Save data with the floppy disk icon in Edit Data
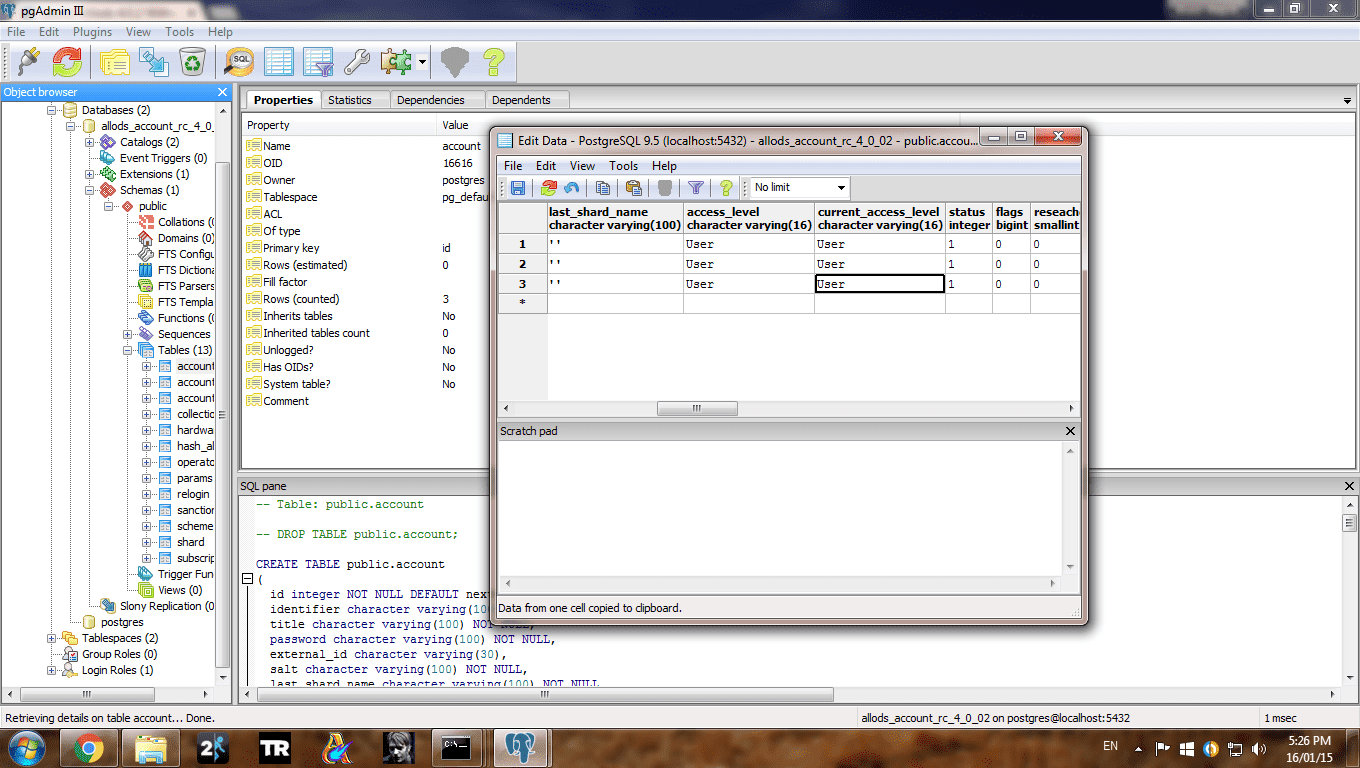Image resolution: width=1360 pixels, height=768 pixels. (518, 187)
